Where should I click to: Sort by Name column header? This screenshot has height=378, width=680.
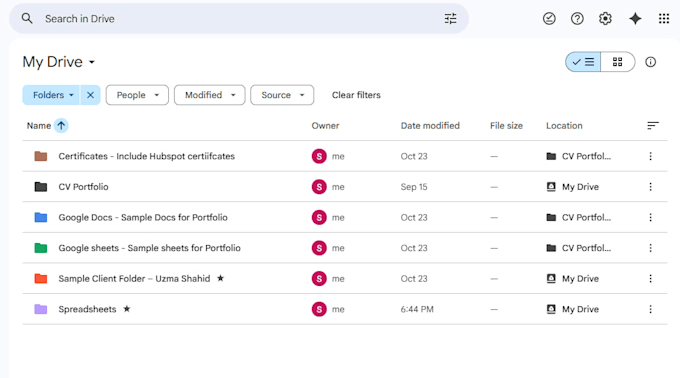pos(39,126)
